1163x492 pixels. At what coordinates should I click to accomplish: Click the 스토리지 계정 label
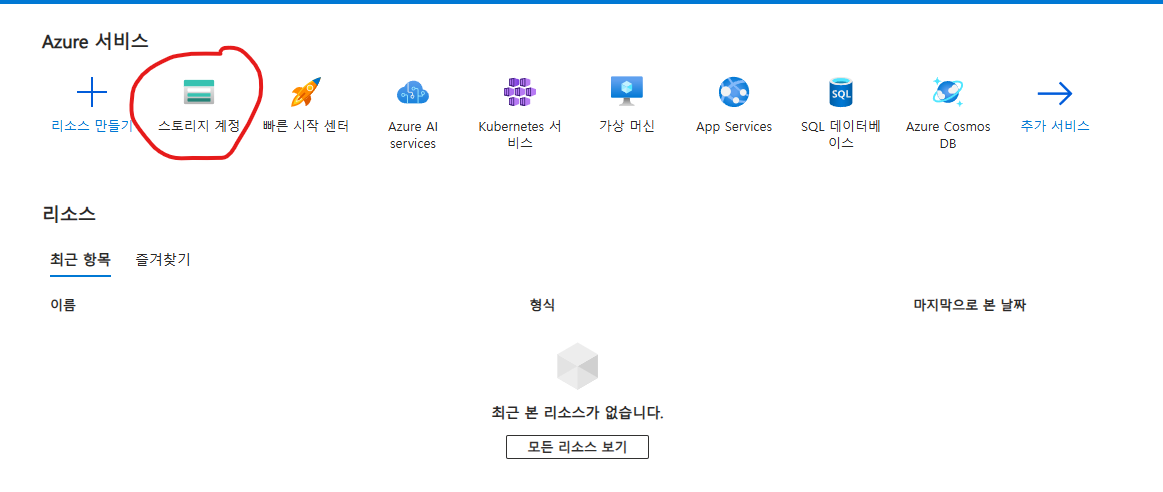pos(199,126)
